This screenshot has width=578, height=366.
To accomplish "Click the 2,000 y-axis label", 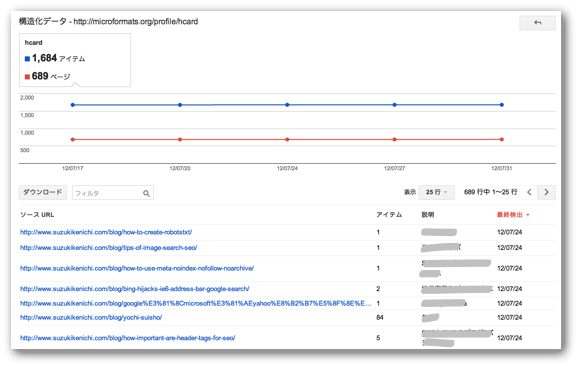I will pyautogui.click(x=27, y=98).
